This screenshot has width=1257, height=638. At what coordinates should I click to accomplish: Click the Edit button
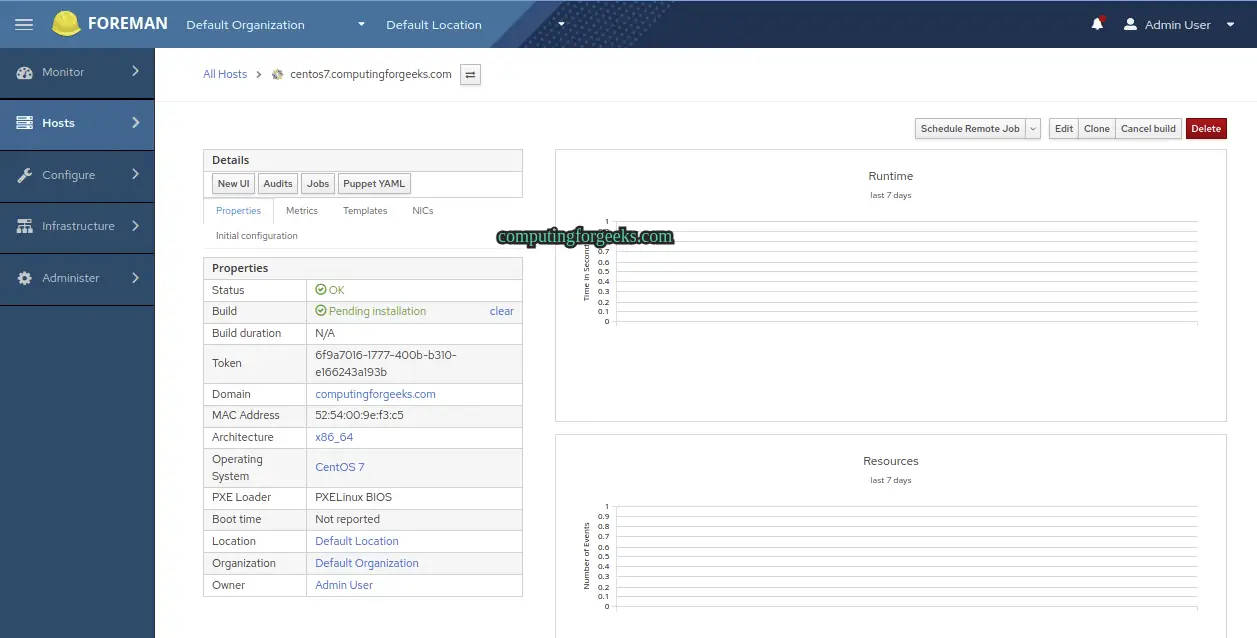pos(1063,128)
